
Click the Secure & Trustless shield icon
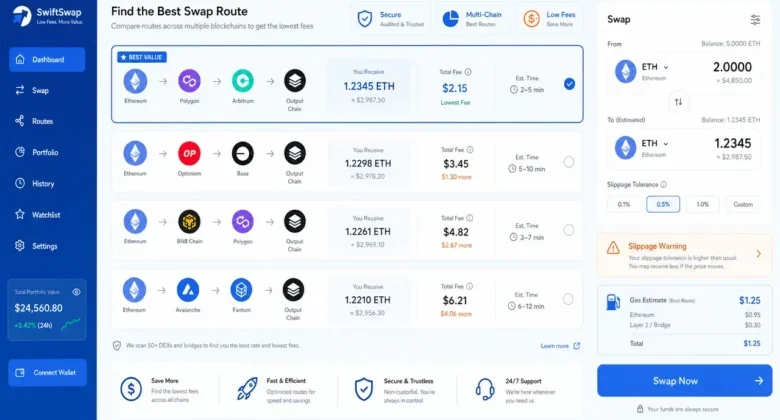(x=364, y=389)
